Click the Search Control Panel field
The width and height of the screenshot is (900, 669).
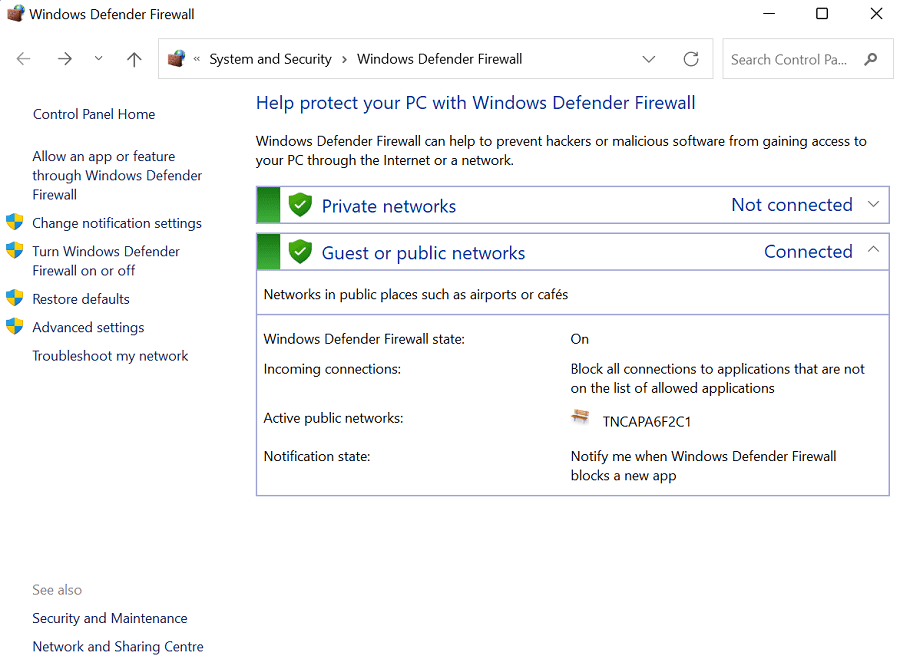790,59
